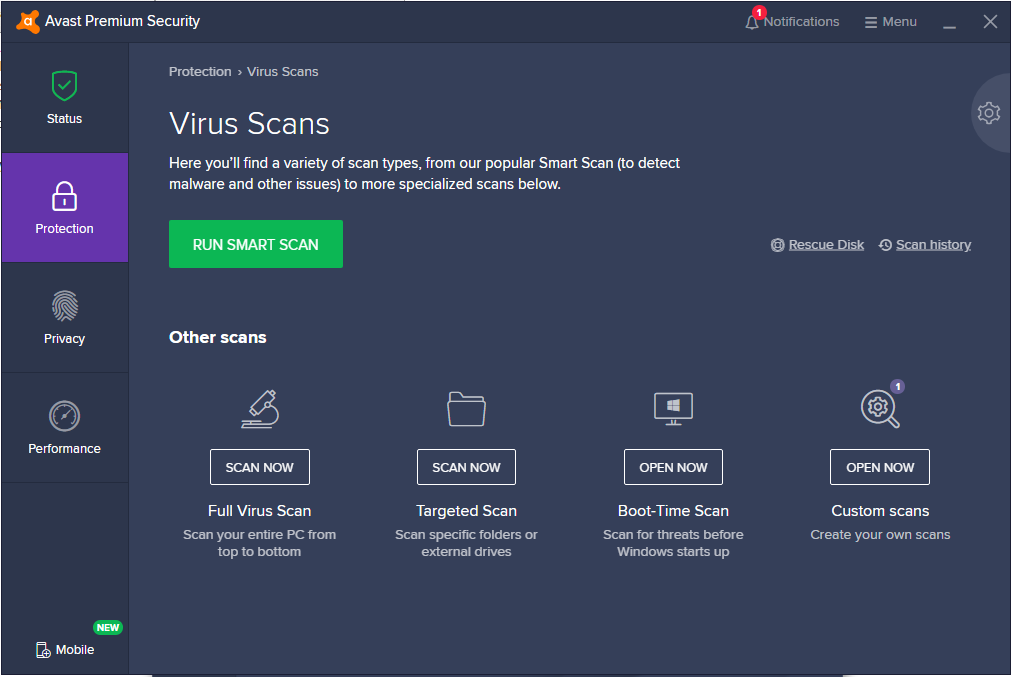
Task: Open the hamburger Menu
Action: pos(891,22)
